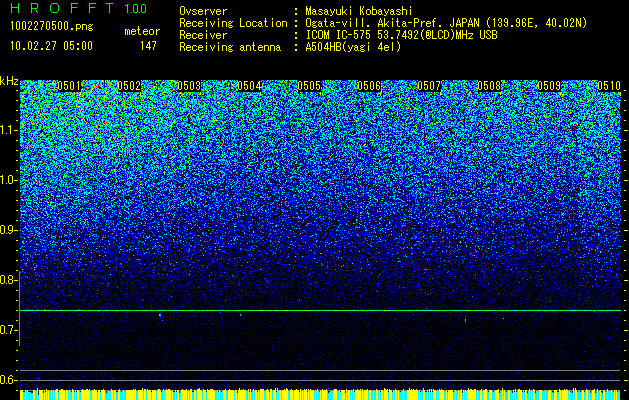This screenshot has height=400, width=629.
Task: Click the 0502 time marker
Action: (129, 86)
